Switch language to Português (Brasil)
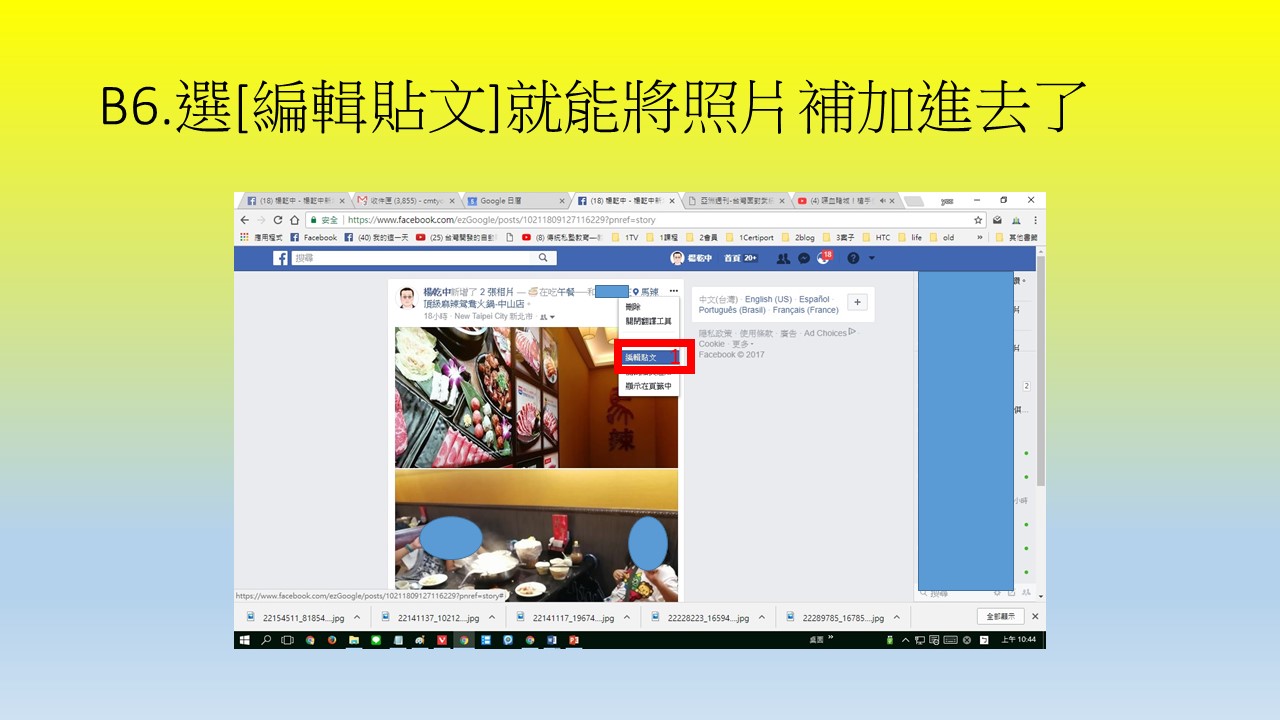The height and width of the screenshot is (720, 1280). point(732,310)
